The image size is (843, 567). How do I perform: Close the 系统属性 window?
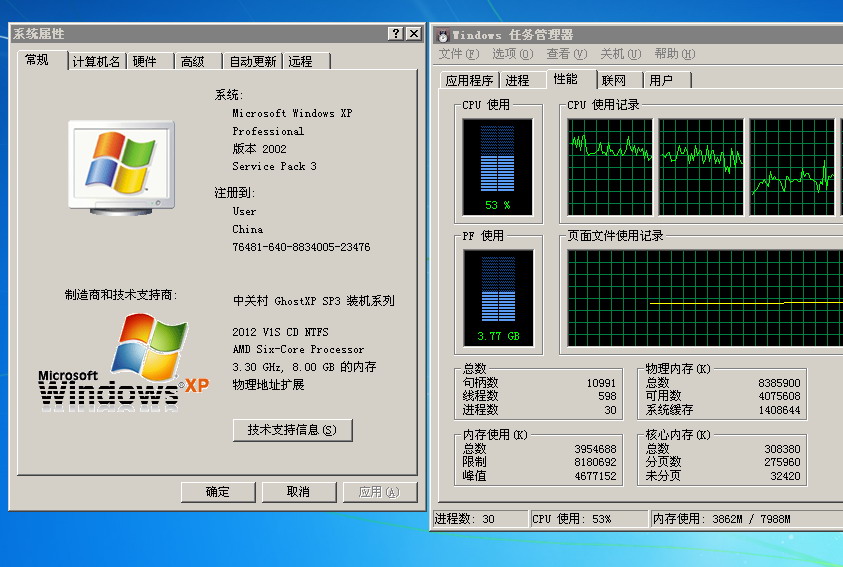coord(413,33)
